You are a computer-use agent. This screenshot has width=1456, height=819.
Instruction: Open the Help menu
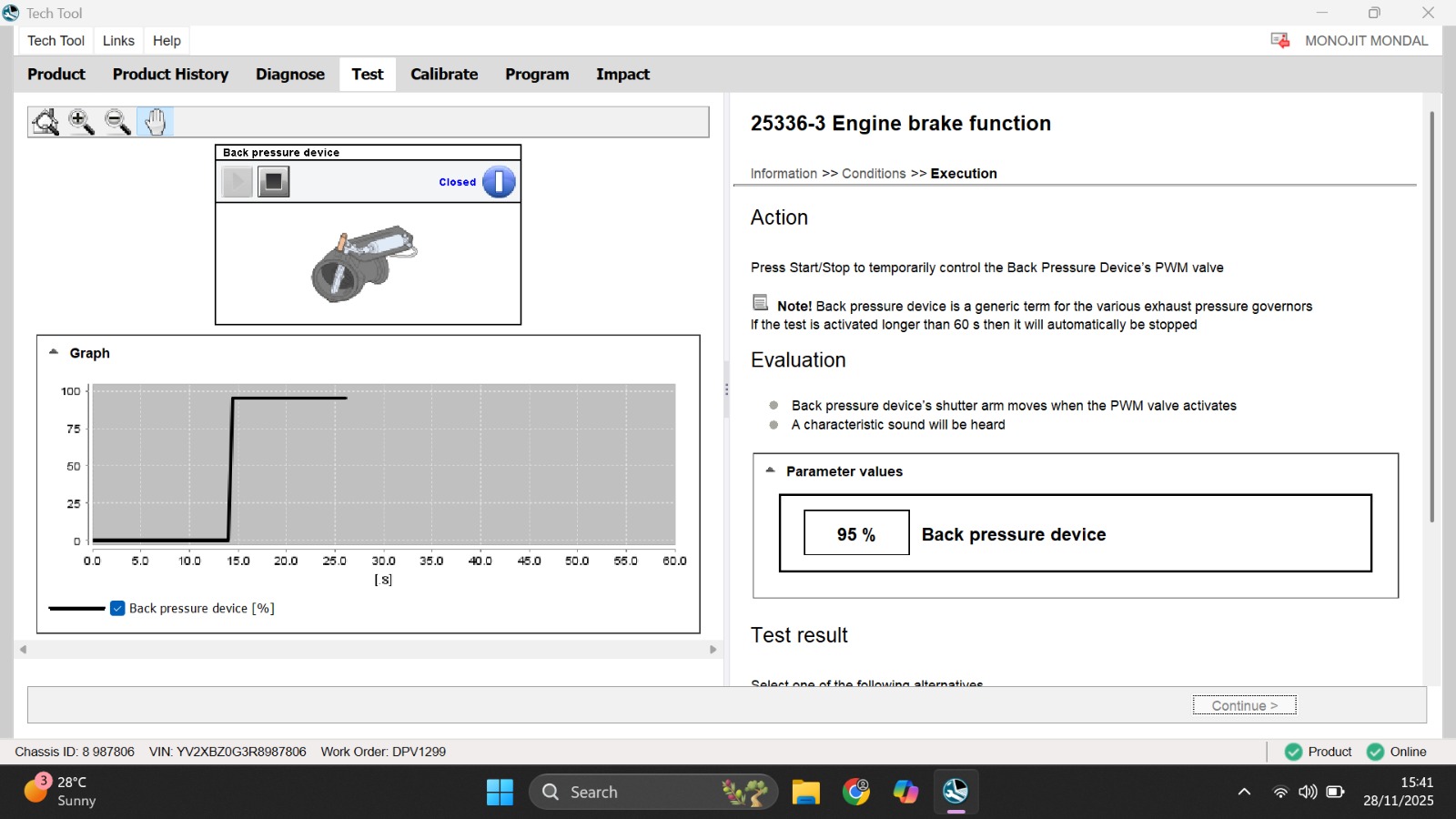click(167, 41)
